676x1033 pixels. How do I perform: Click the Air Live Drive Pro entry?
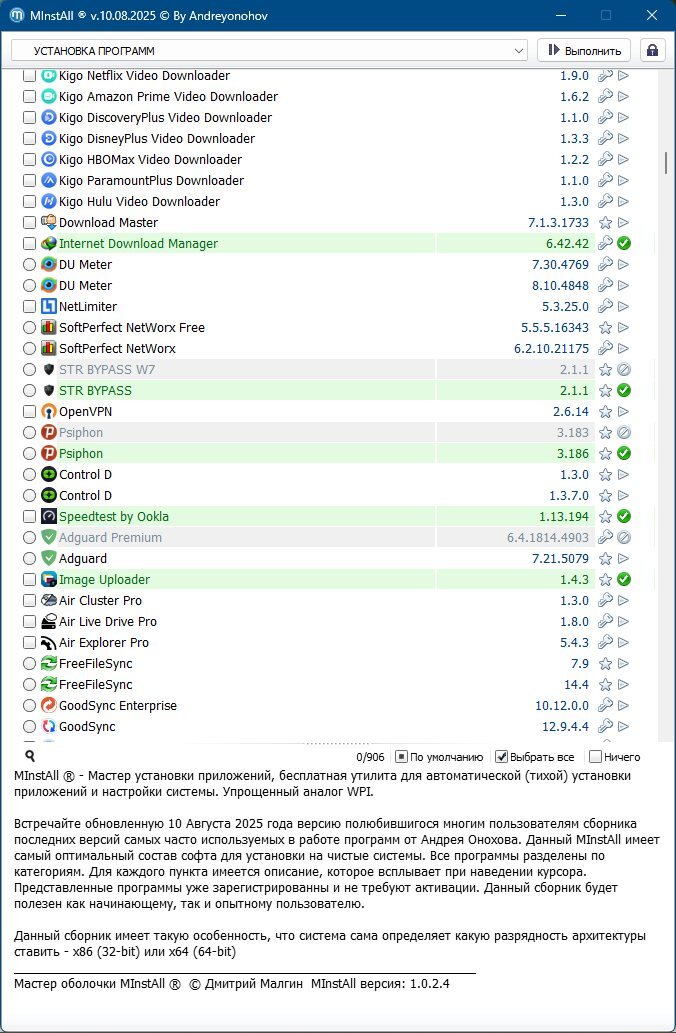(108, 622)
